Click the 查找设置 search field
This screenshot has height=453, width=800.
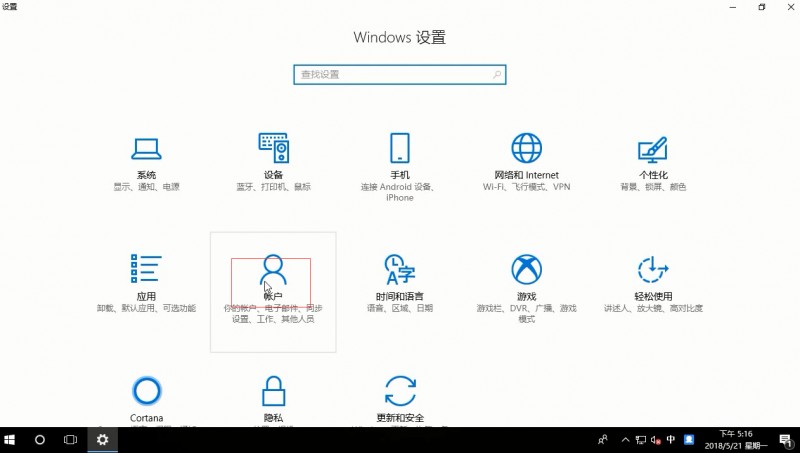pyautogui.click(x=399, y=74)
